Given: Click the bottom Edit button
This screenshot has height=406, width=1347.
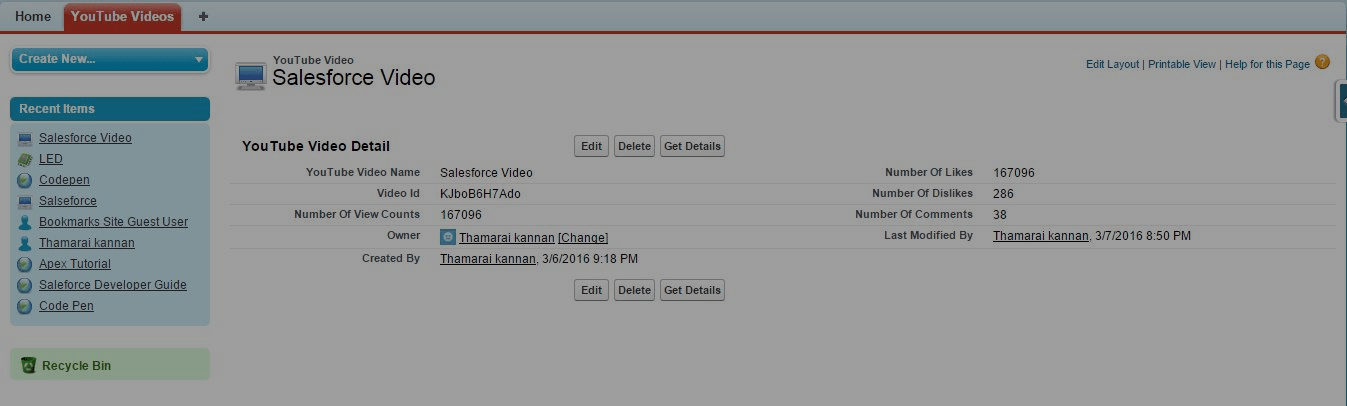Looking at the screenshot, I should coord(591,290).
